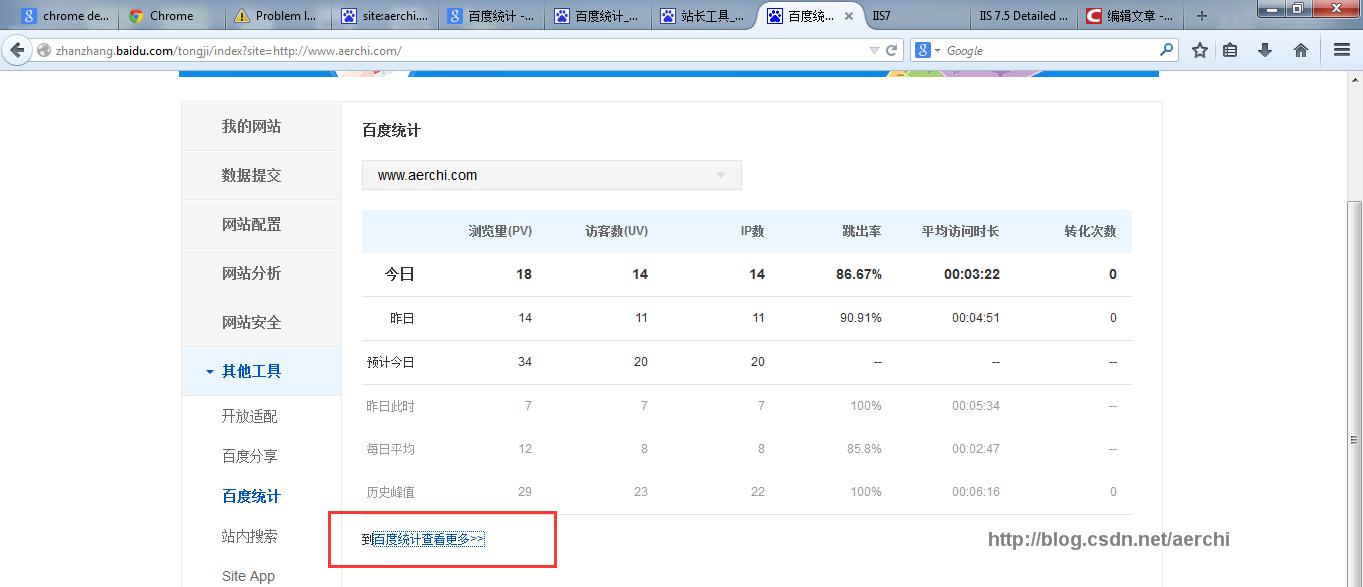The width and height of the screenshot is (1363, 587).
Task: Click yesterday's duration 00:04:51
Action: 976,318
